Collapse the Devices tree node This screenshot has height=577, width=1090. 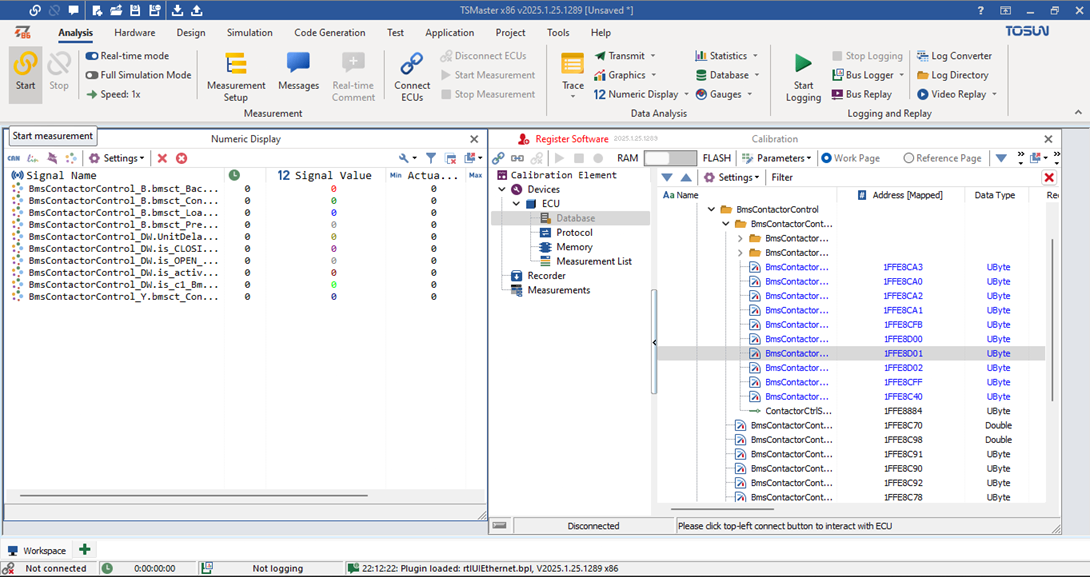coord(502,189)
